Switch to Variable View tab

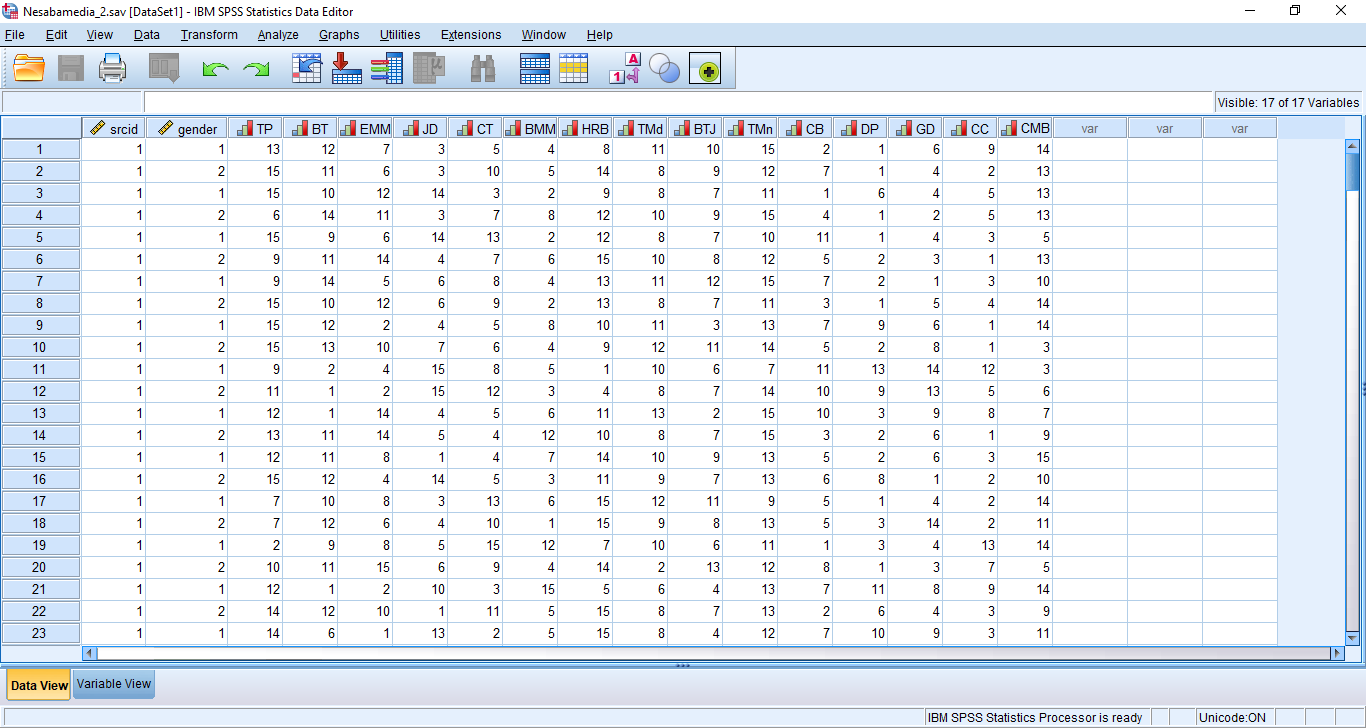coord(114,685)
